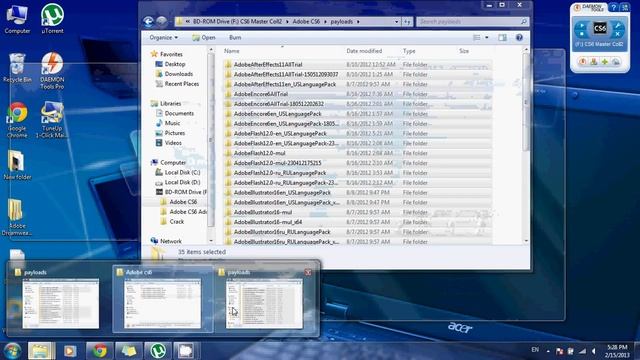Select the Adobe Dreamweaver desktop folder

(17, 218)
